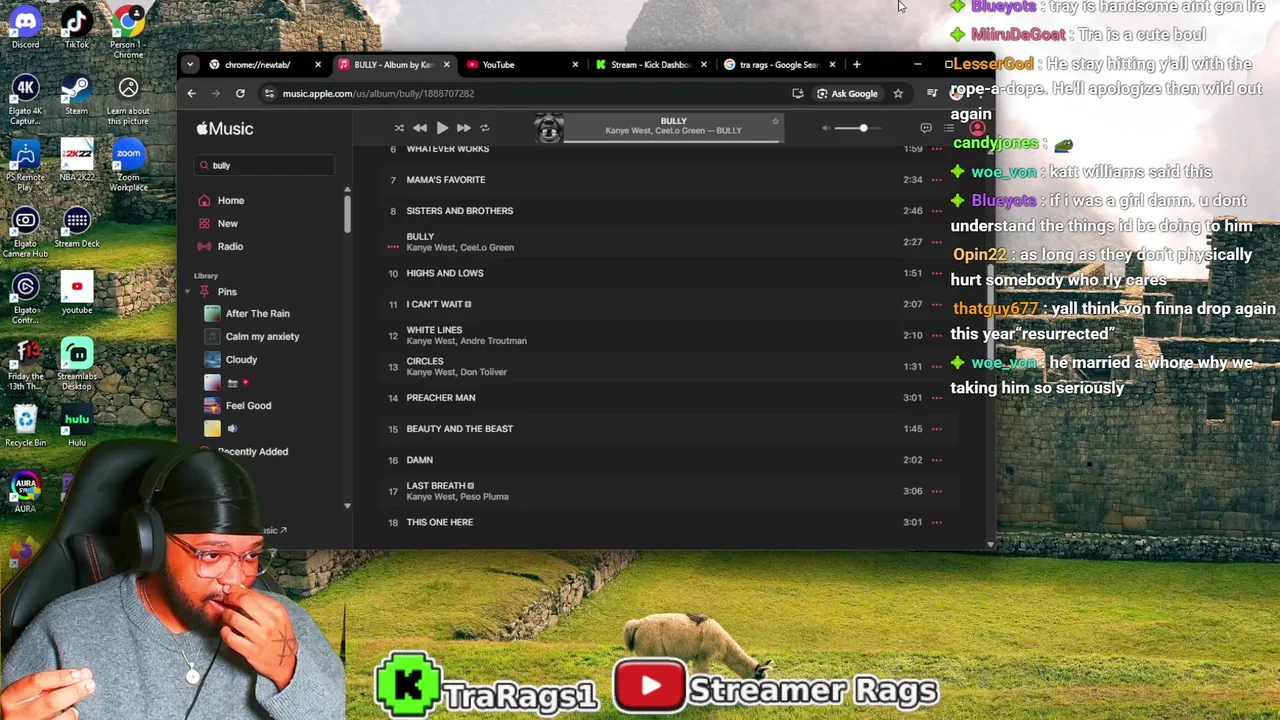Open NBA 2K22 desktop shortcut
Screen dimensions: 1280x720
click(77, 161)
